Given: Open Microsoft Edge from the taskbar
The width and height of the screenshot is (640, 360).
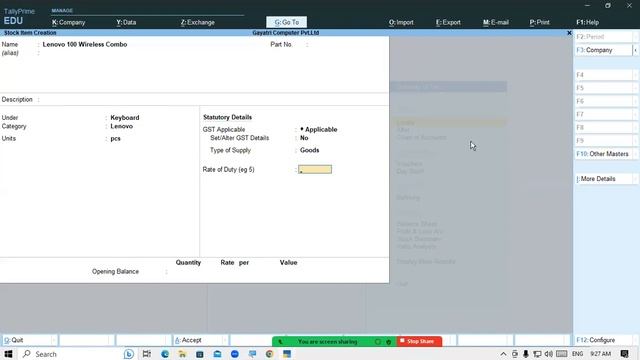Looking at the screenshot, I should pos(165,354).
